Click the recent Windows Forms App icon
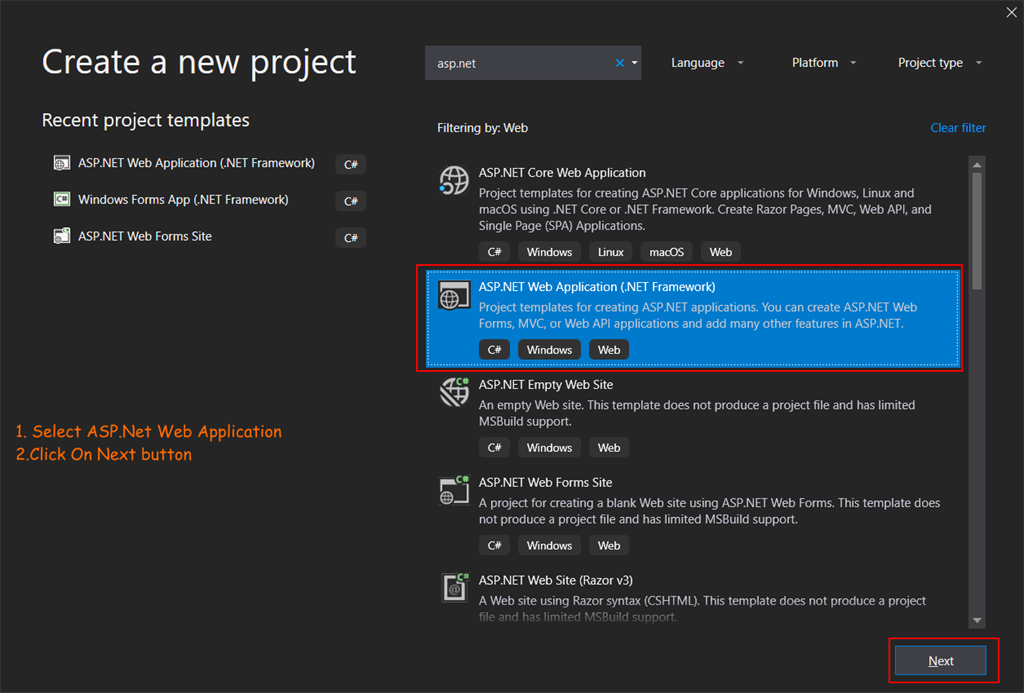 61,200
